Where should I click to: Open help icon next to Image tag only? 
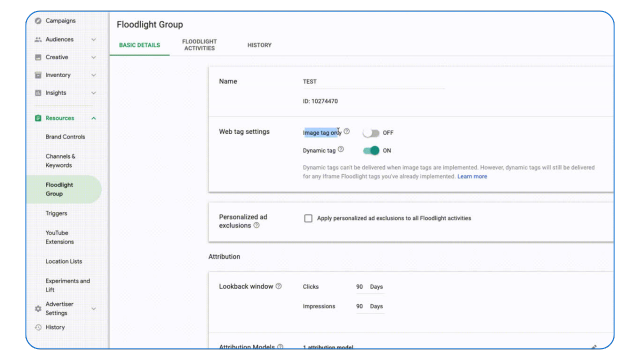coord(347,131)
